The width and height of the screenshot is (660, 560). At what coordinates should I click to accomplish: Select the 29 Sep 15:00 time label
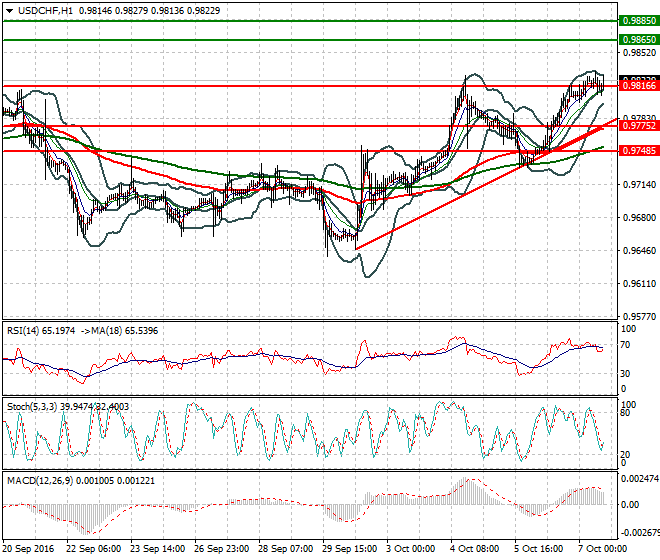click(x=349, y=549)
